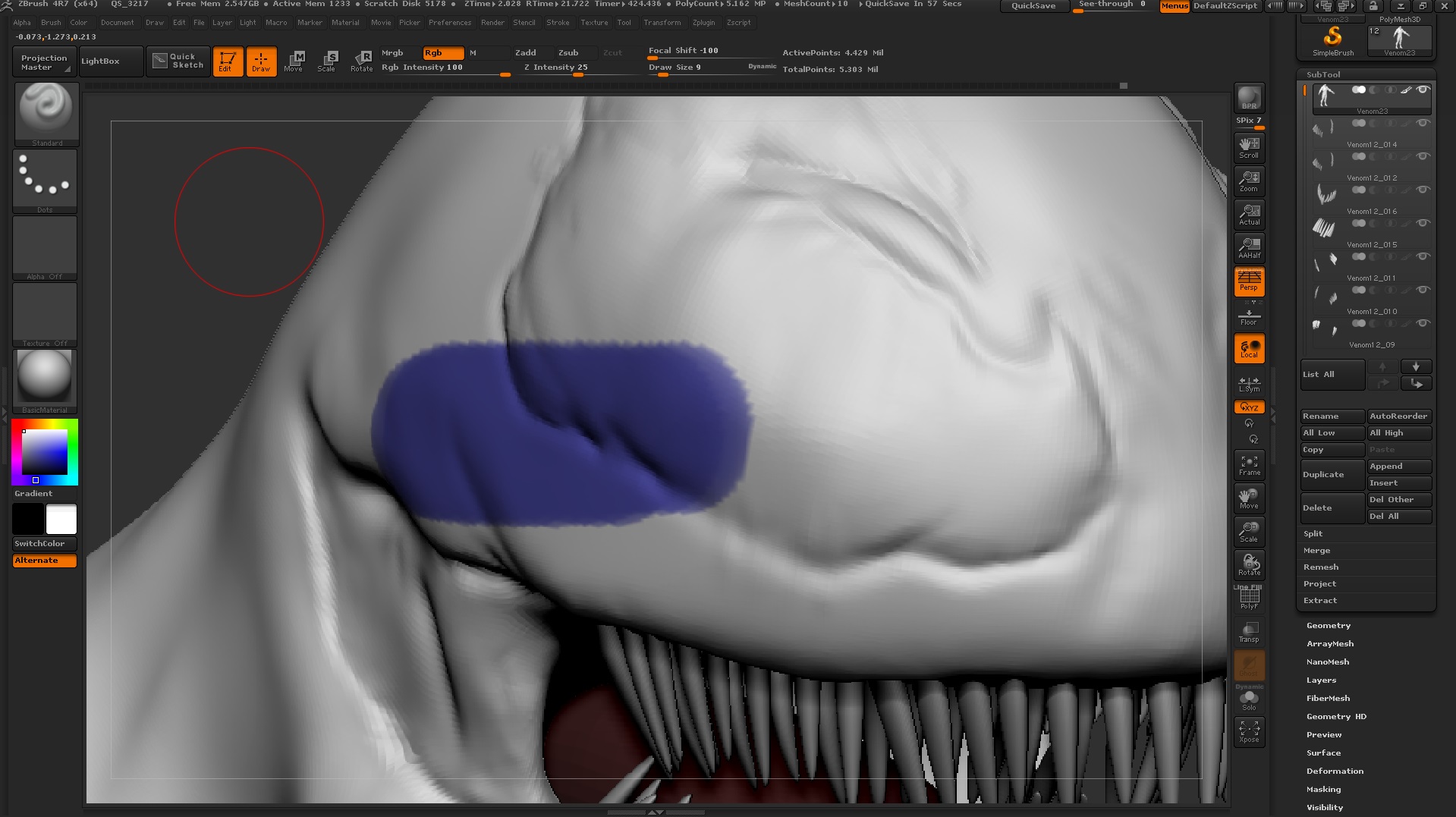
Task: Toggle Perspective view mode
Action: tap(1249, 281)
